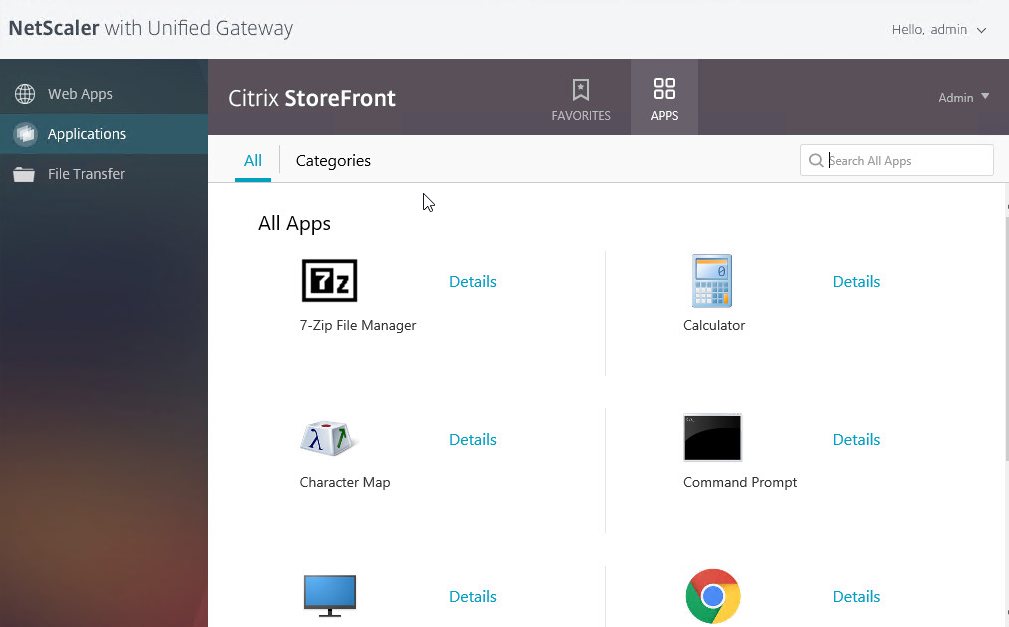The width and height of the screenshot is (1009, 627).
Task: Open the File Transfer sidebar label
Action: pyautogui.click(x=86, y=174)
